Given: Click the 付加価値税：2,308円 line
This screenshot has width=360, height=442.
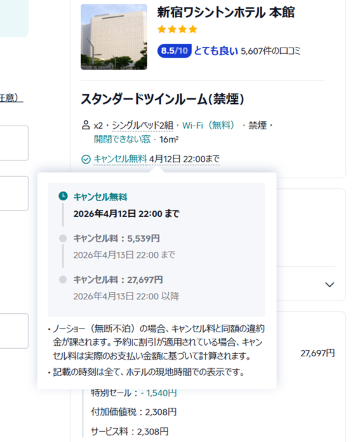Looking at the screenshot, I should pyautogui.click(x=134, y=412).
